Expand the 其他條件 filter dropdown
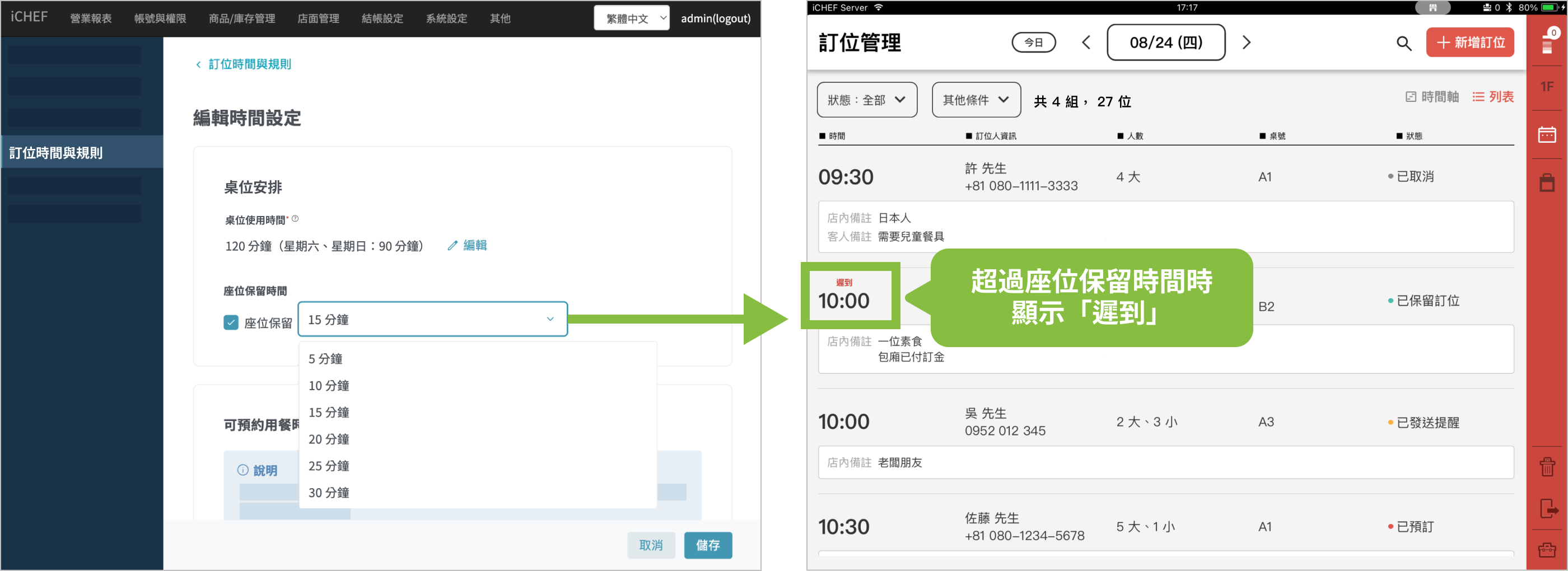 [976, 100]
